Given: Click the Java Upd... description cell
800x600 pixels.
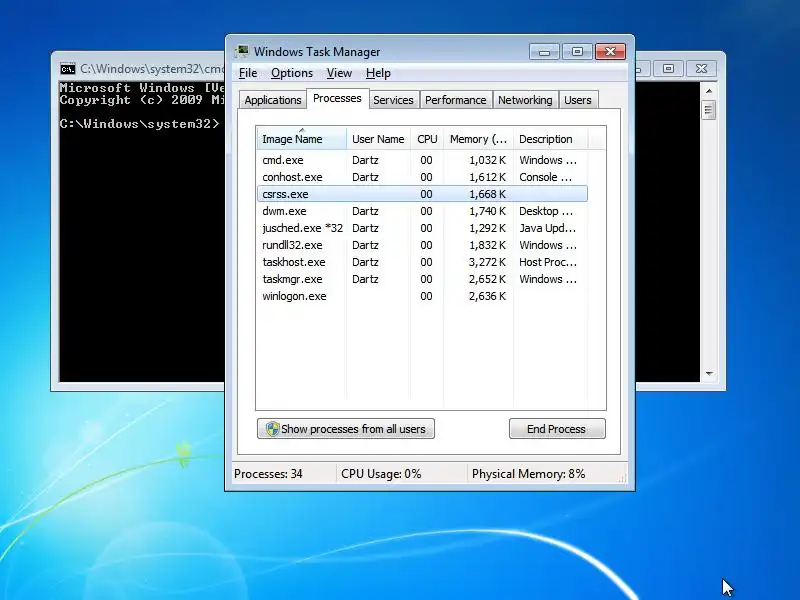Looking at the screenshot, I should click(547, 228).
